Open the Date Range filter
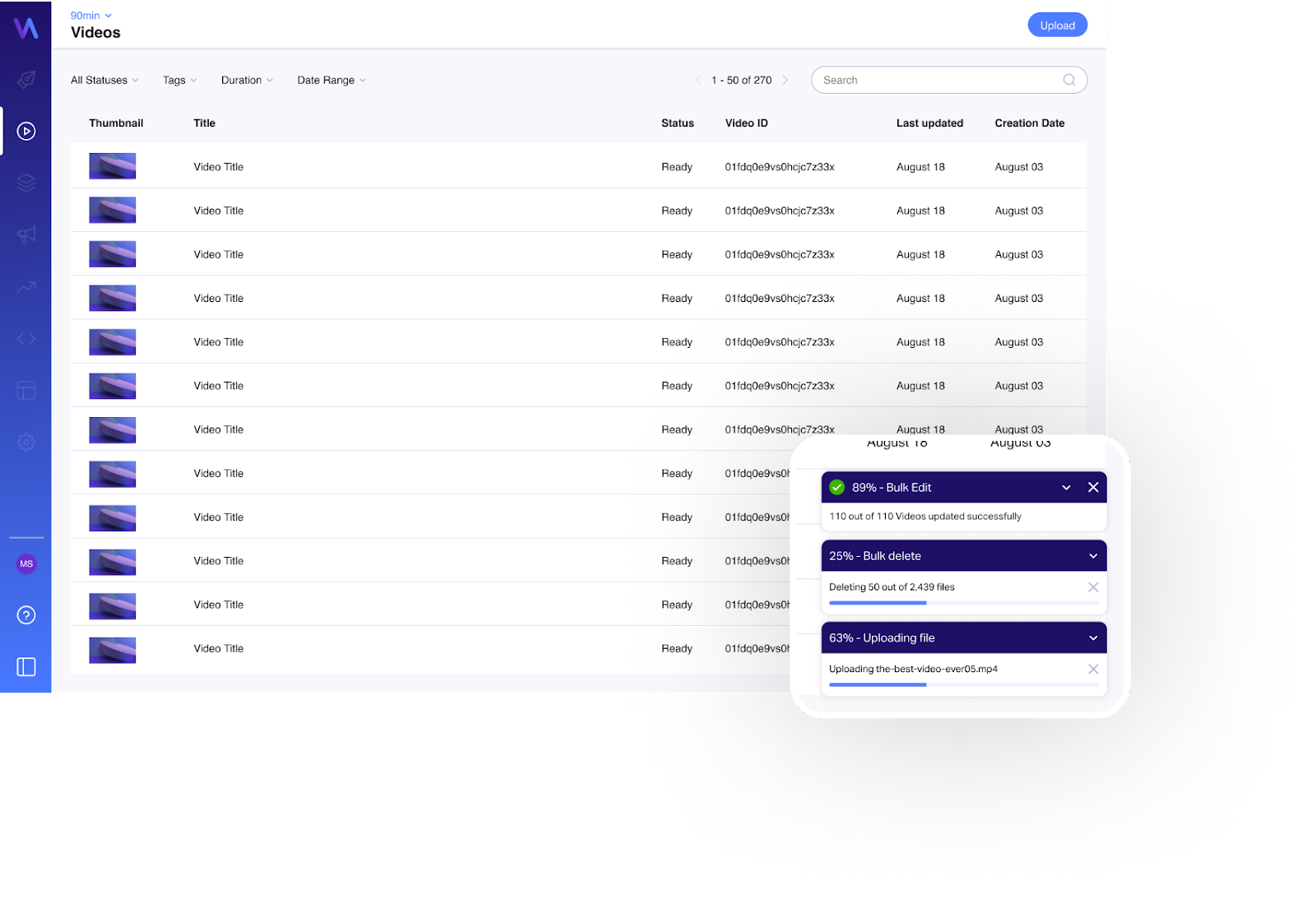 point(331,80)
